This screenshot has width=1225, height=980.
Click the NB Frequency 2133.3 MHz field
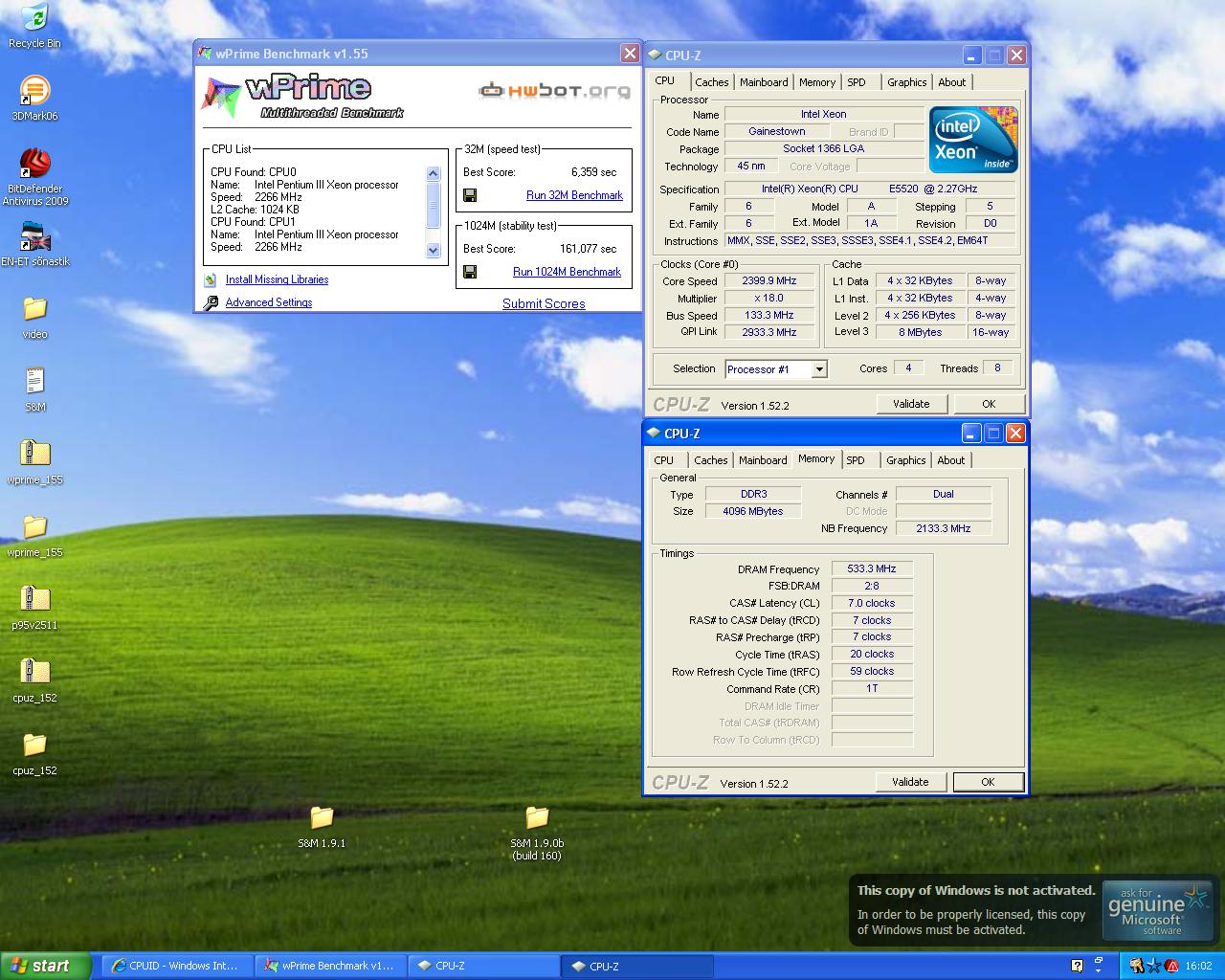pyautogui.click(x=943, y=528)
